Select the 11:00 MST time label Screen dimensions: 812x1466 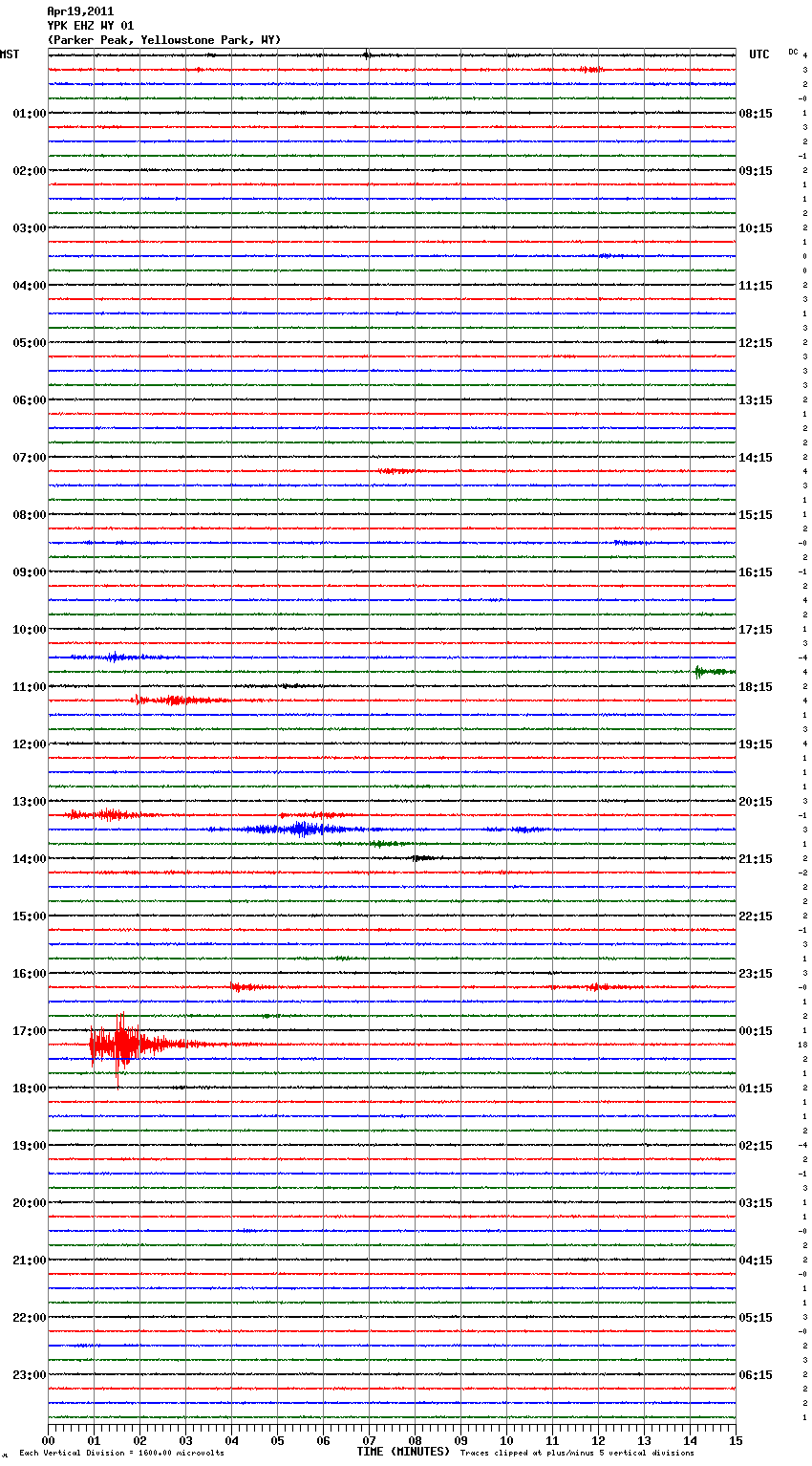pyautogui.click(x=30, y=687)
